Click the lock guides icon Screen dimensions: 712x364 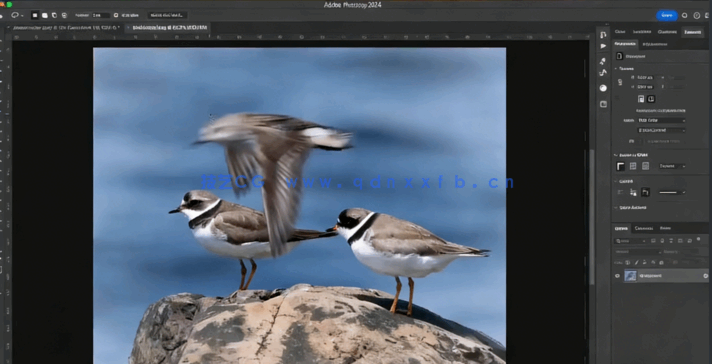tap(633, 192)
